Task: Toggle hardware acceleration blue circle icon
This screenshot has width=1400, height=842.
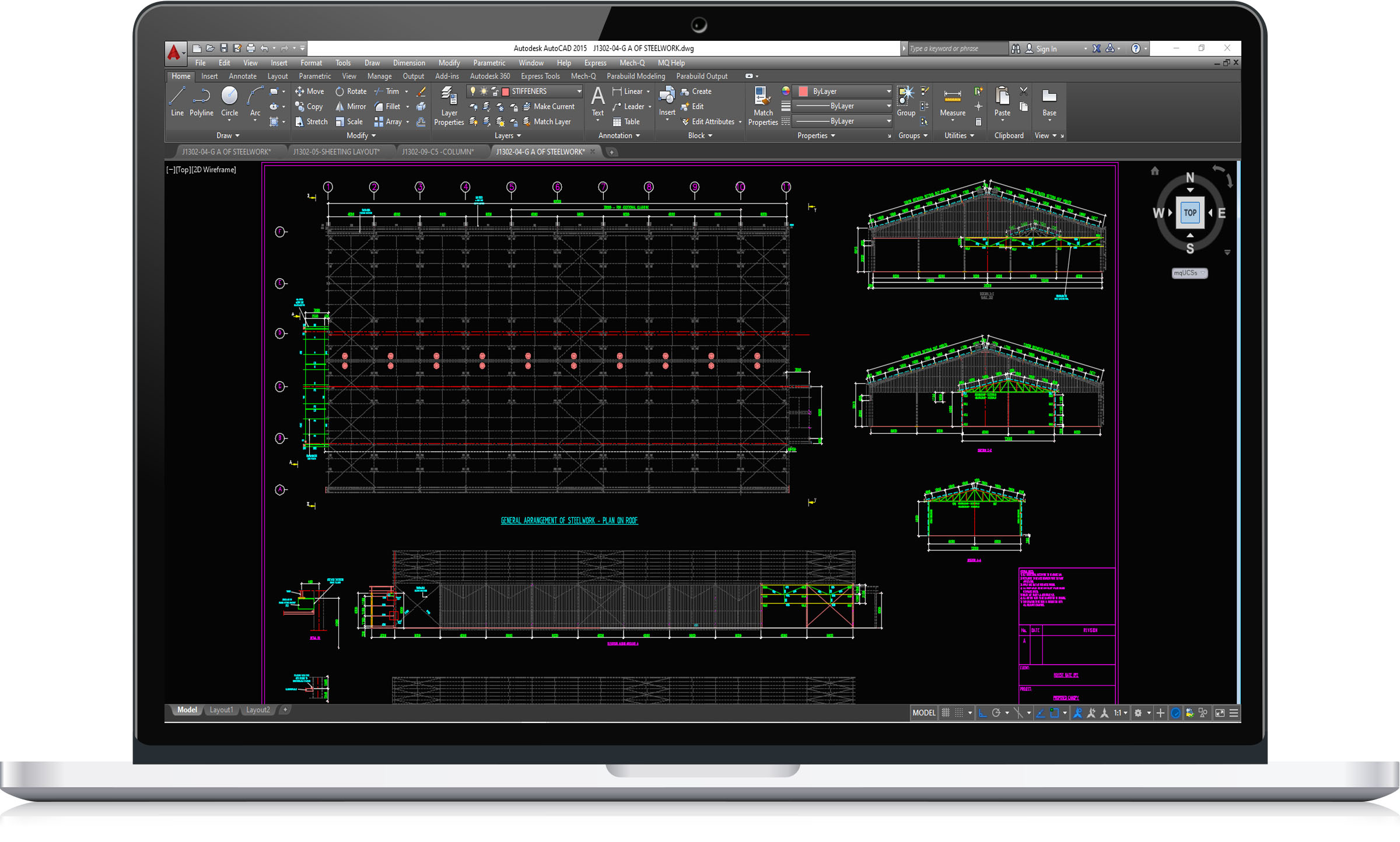Action: (x=1175, y=713)
